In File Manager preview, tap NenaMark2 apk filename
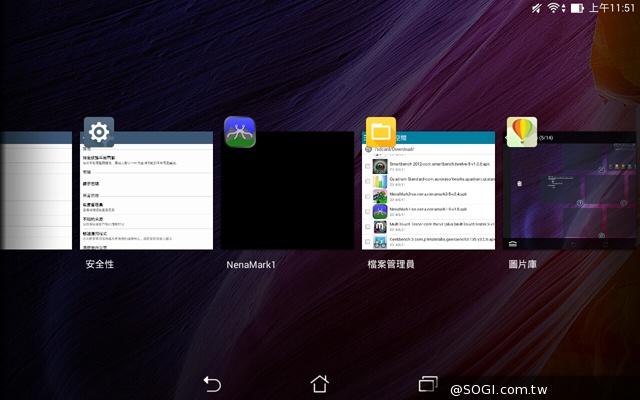This screenshot has width=640, height=400. [428, 194]
